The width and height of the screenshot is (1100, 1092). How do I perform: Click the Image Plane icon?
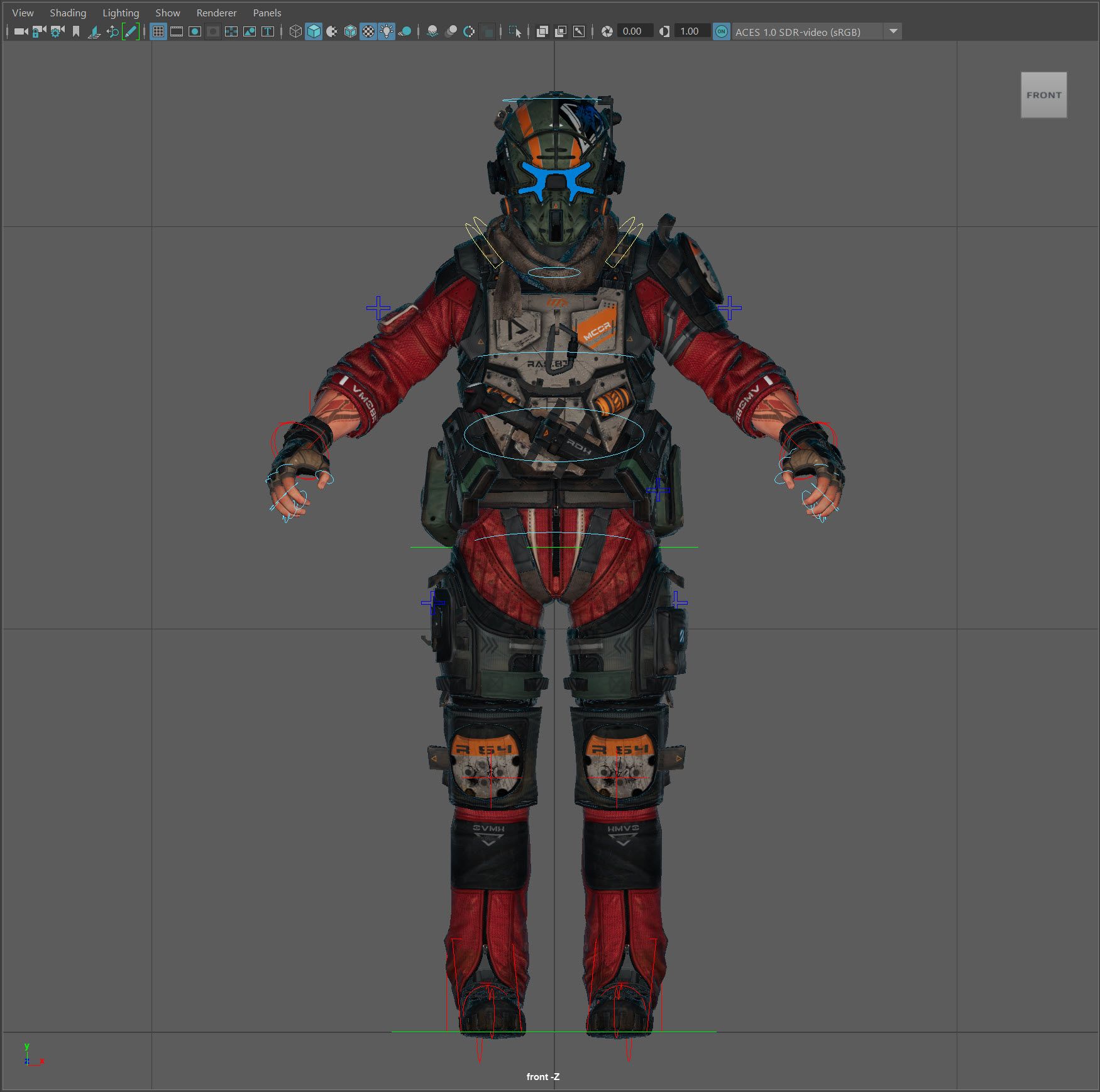[x=94, y=31]
